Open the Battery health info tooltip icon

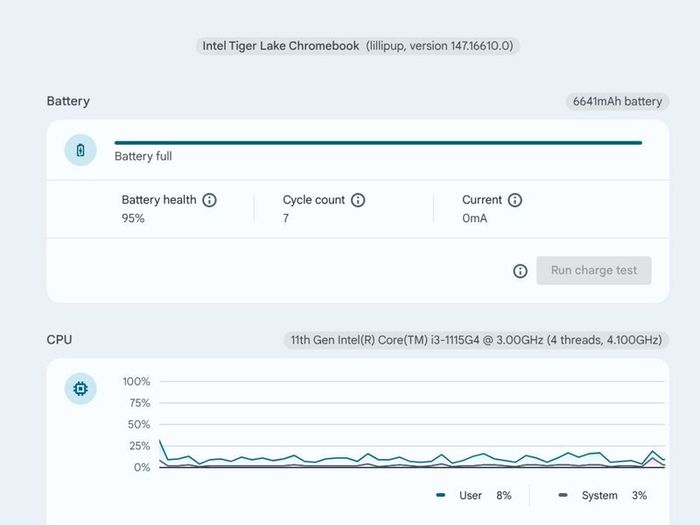pyautogui.click(x=209, y=200)
